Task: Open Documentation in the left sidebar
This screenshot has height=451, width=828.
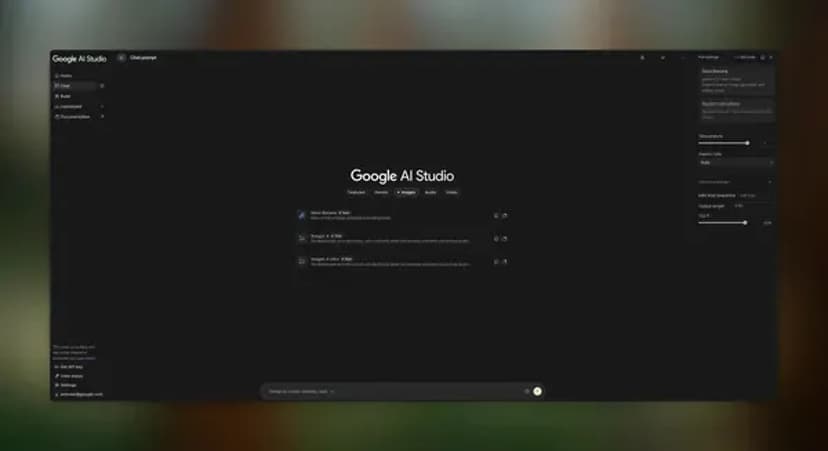Action: 72,117
